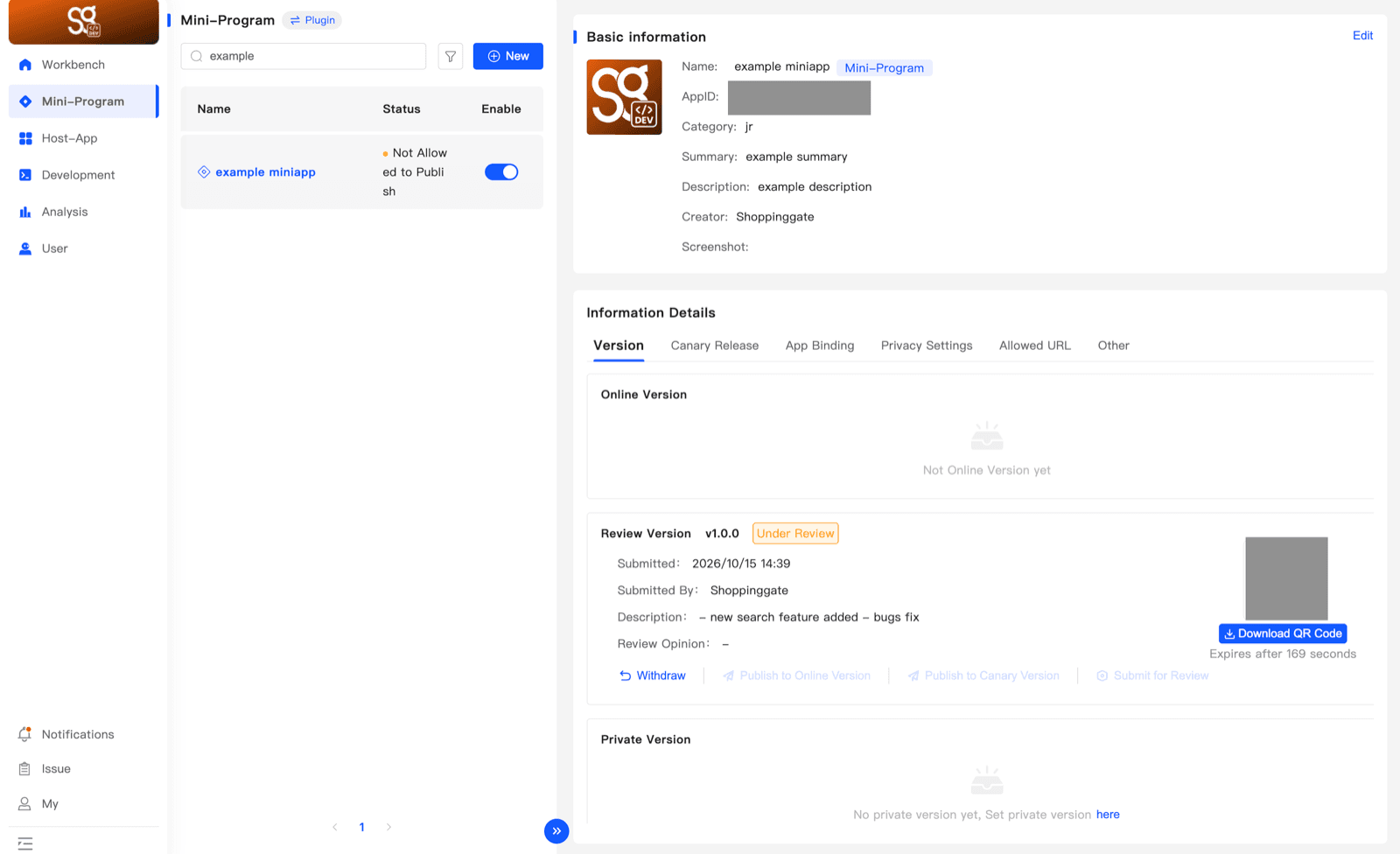Click the SG Dev logo in sidebar
Image resolution: width=1400 pixels, height=854 pixels.
pyautogui.click(x=84, y=21)
